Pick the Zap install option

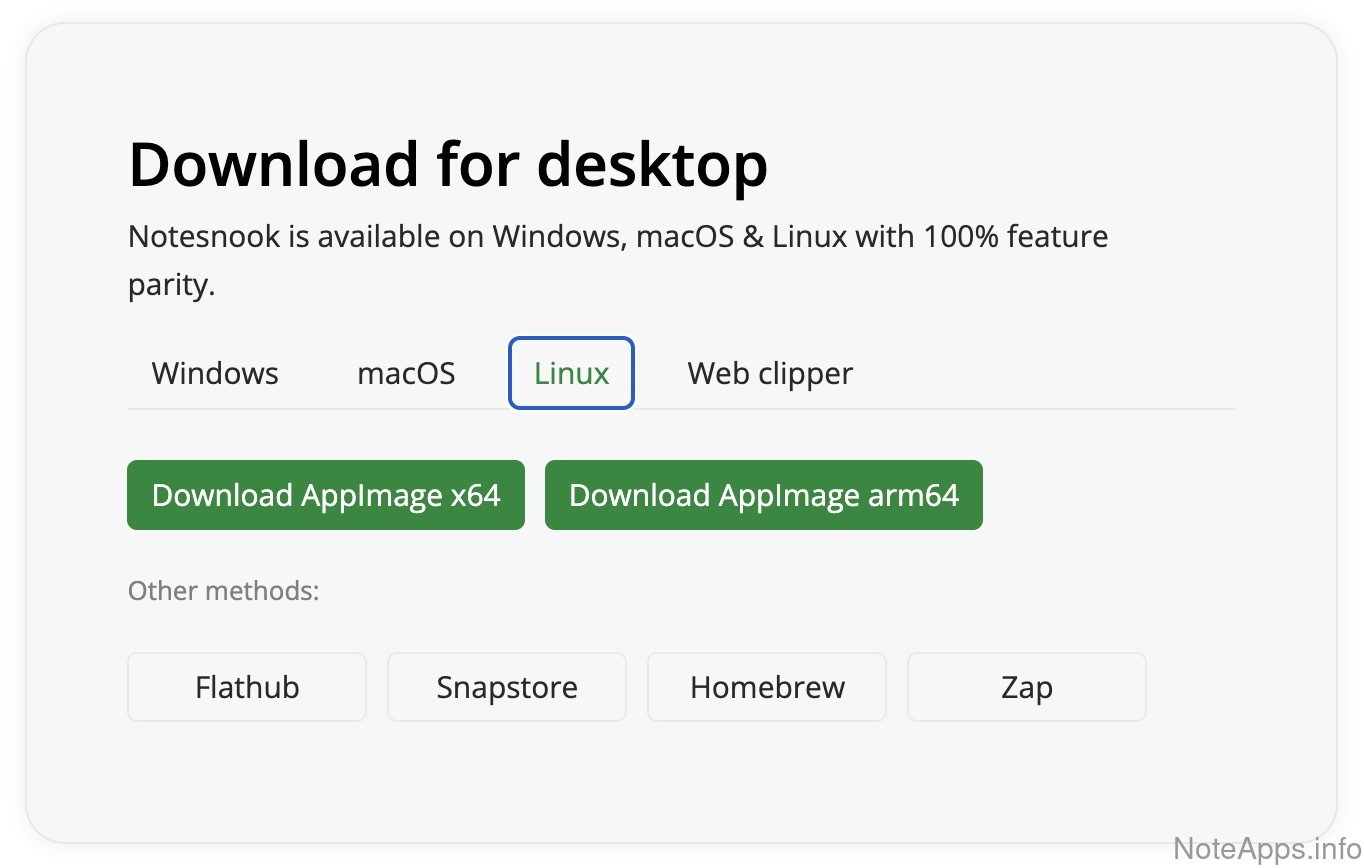(1026, 688)
